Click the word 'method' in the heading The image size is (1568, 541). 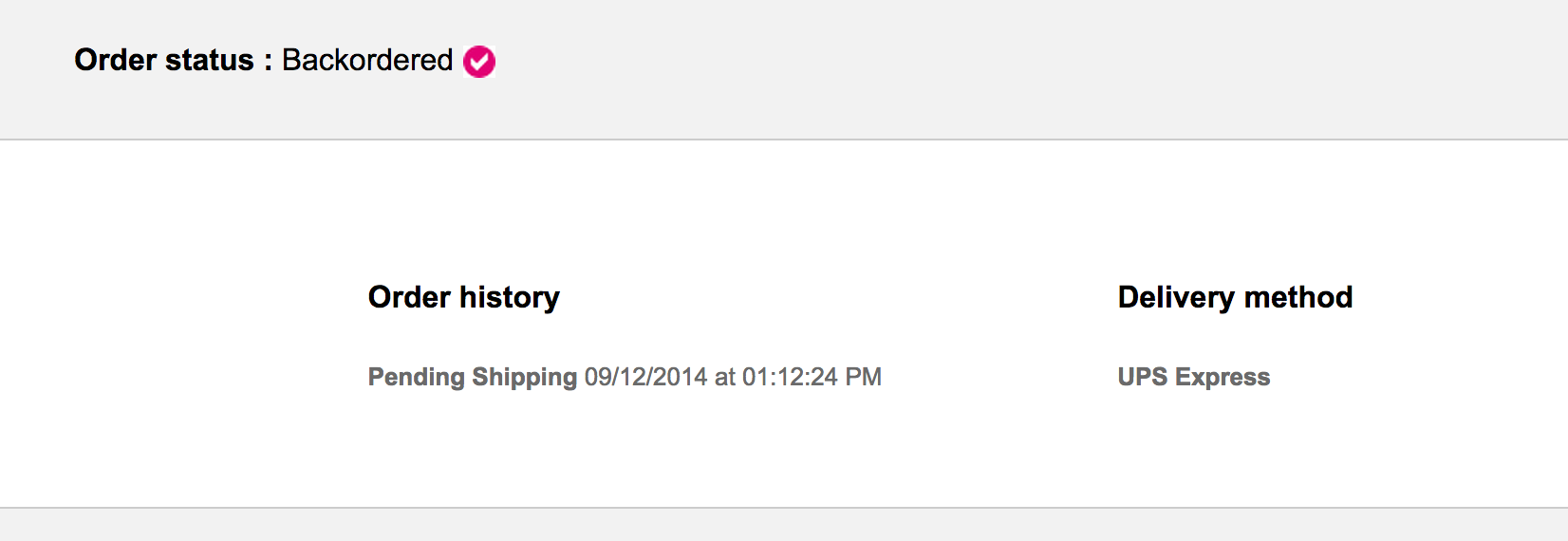point(1298,297)
